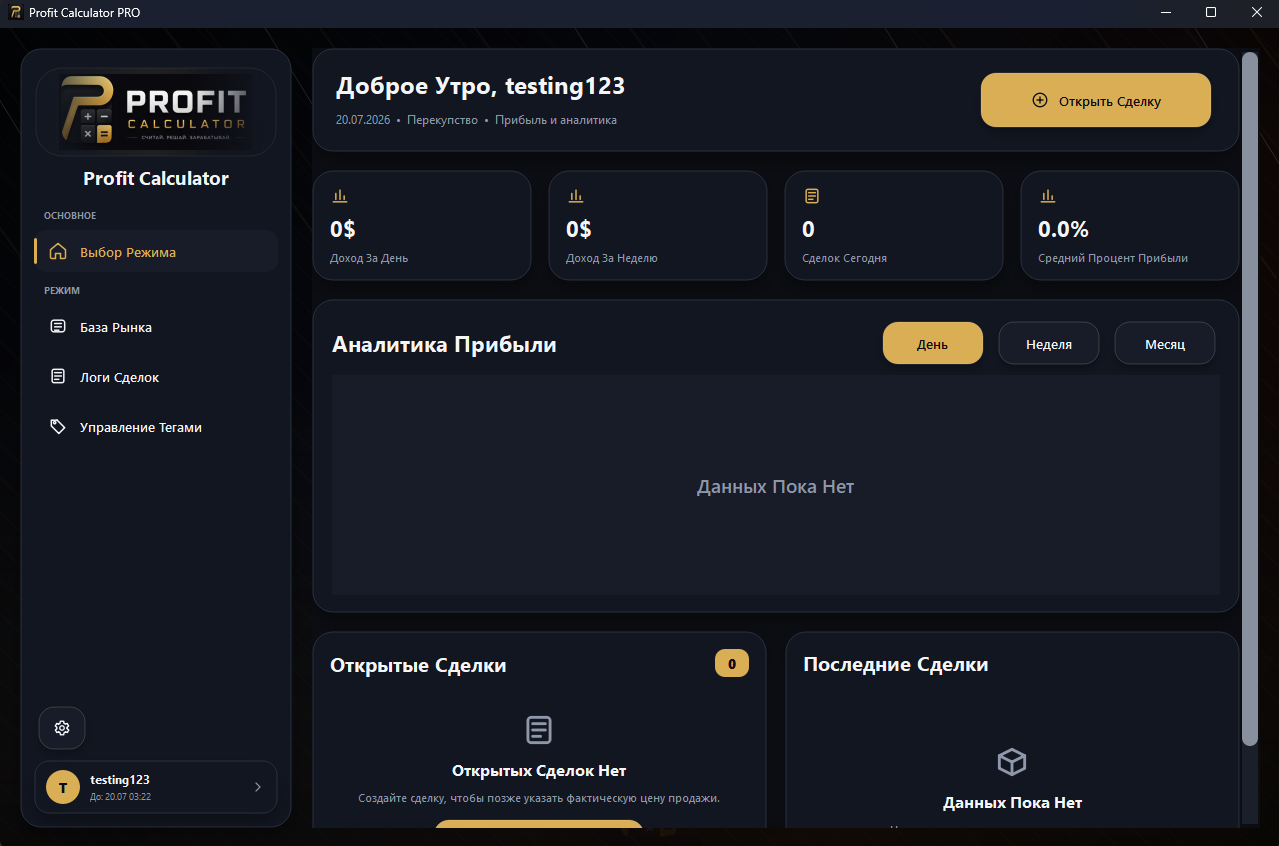
Task: Click the Доход За Неделю label
Action: (612, 258)
